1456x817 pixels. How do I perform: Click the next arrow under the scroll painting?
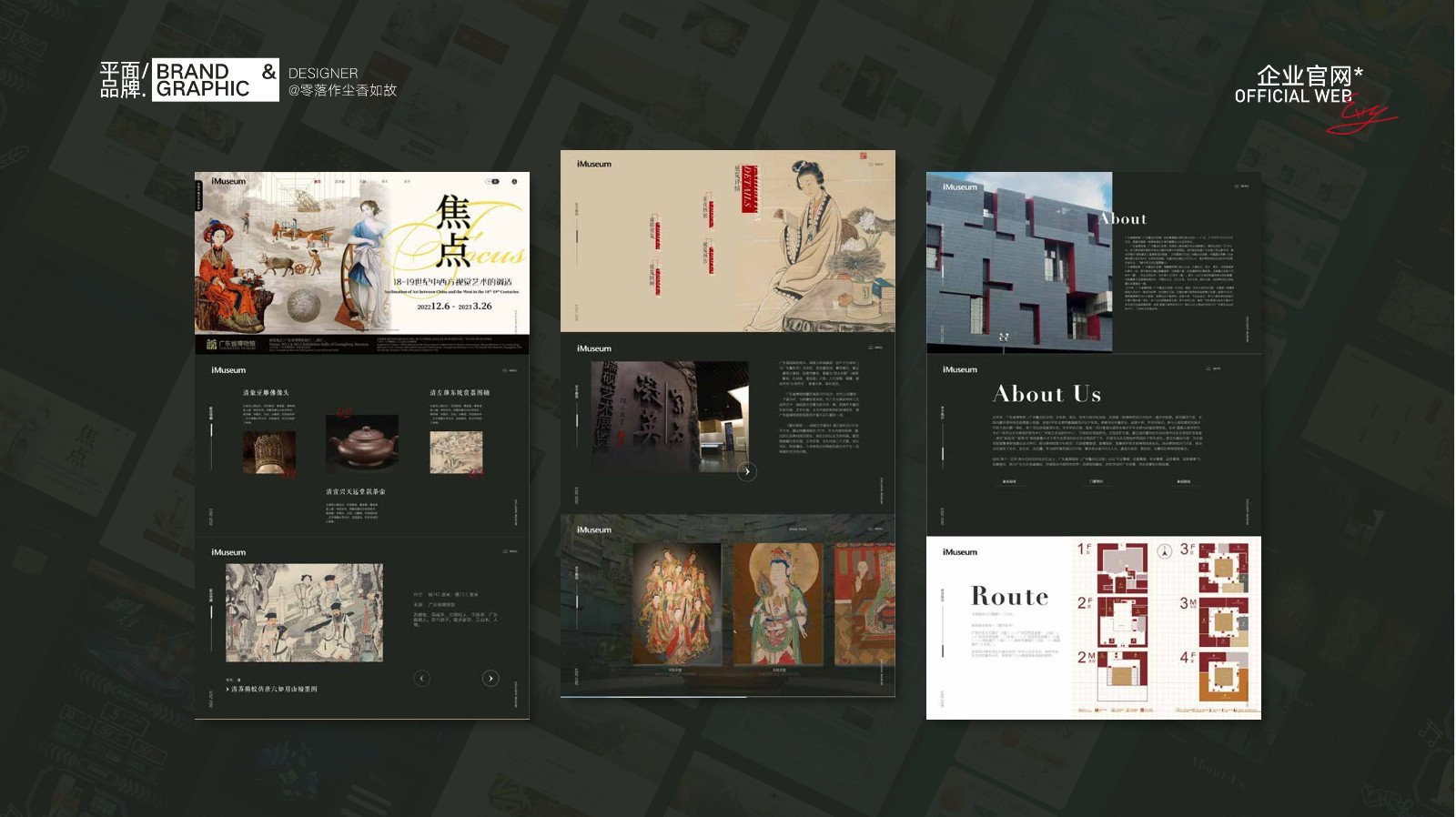click(490, 679)
